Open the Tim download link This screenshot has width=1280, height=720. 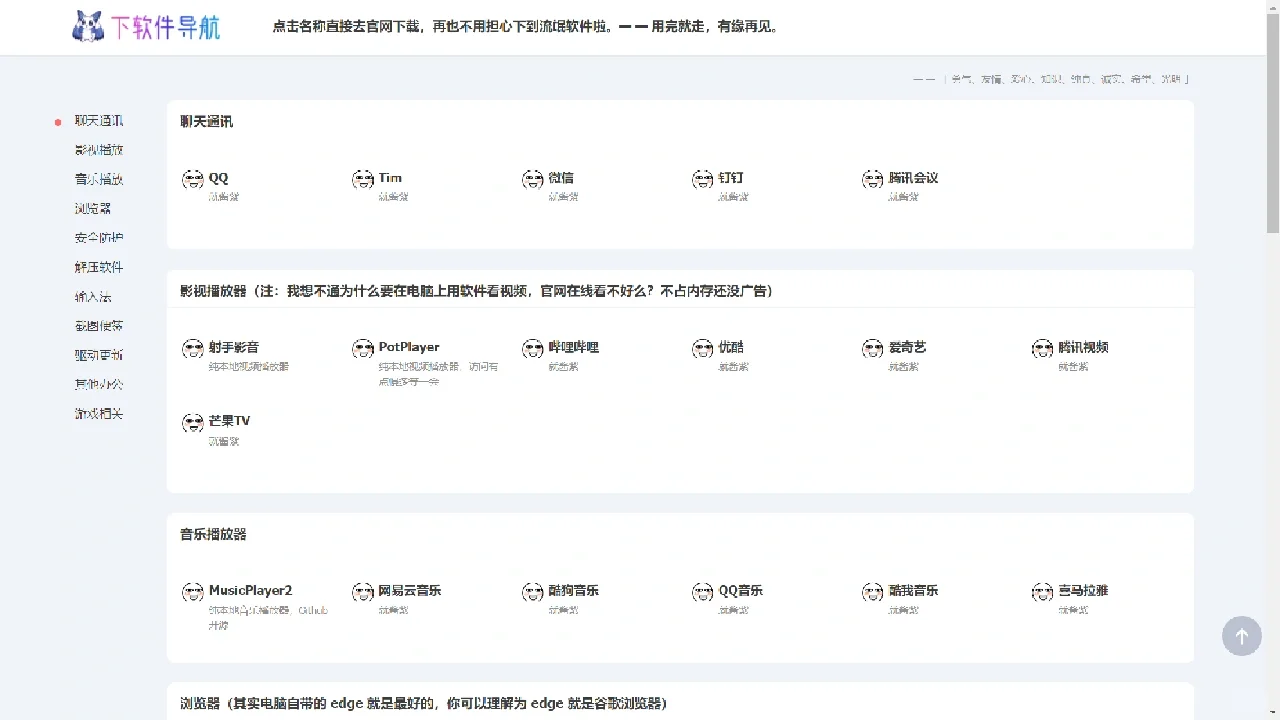click(x=389, y=177)
